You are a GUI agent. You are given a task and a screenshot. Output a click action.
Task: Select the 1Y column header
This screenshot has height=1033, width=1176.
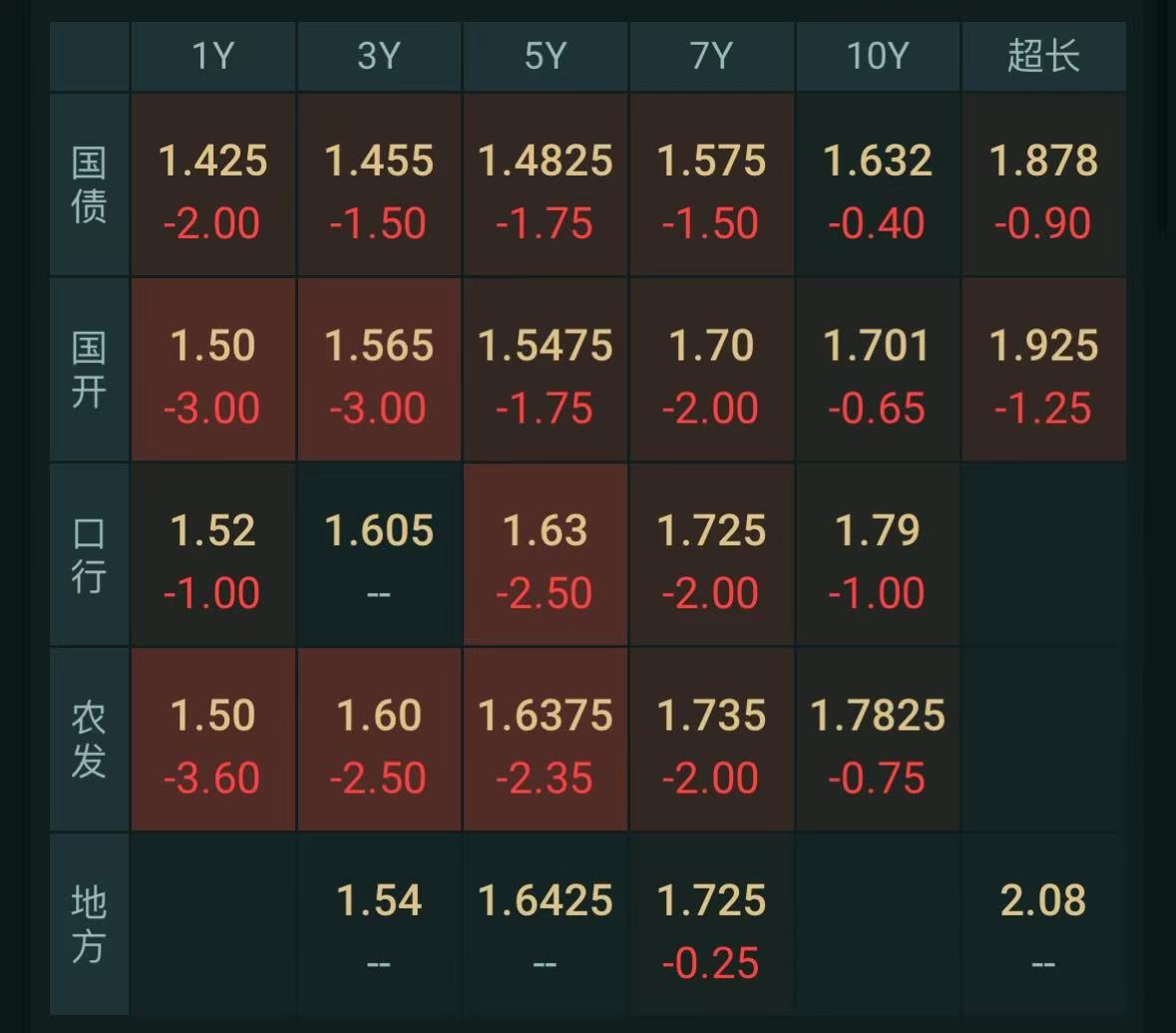click(213, 56)
